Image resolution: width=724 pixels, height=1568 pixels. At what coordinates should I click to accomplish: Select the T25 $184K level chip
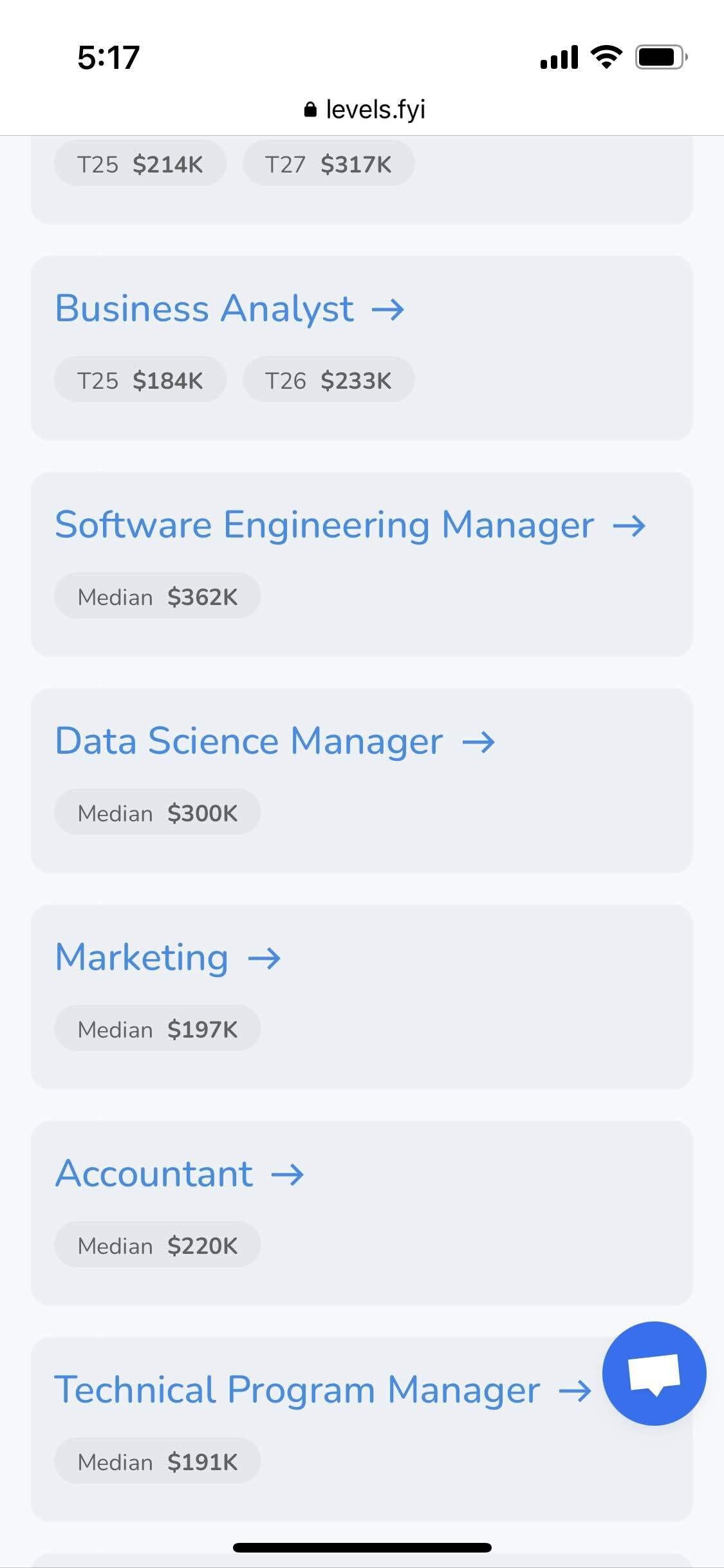(140, 380)
